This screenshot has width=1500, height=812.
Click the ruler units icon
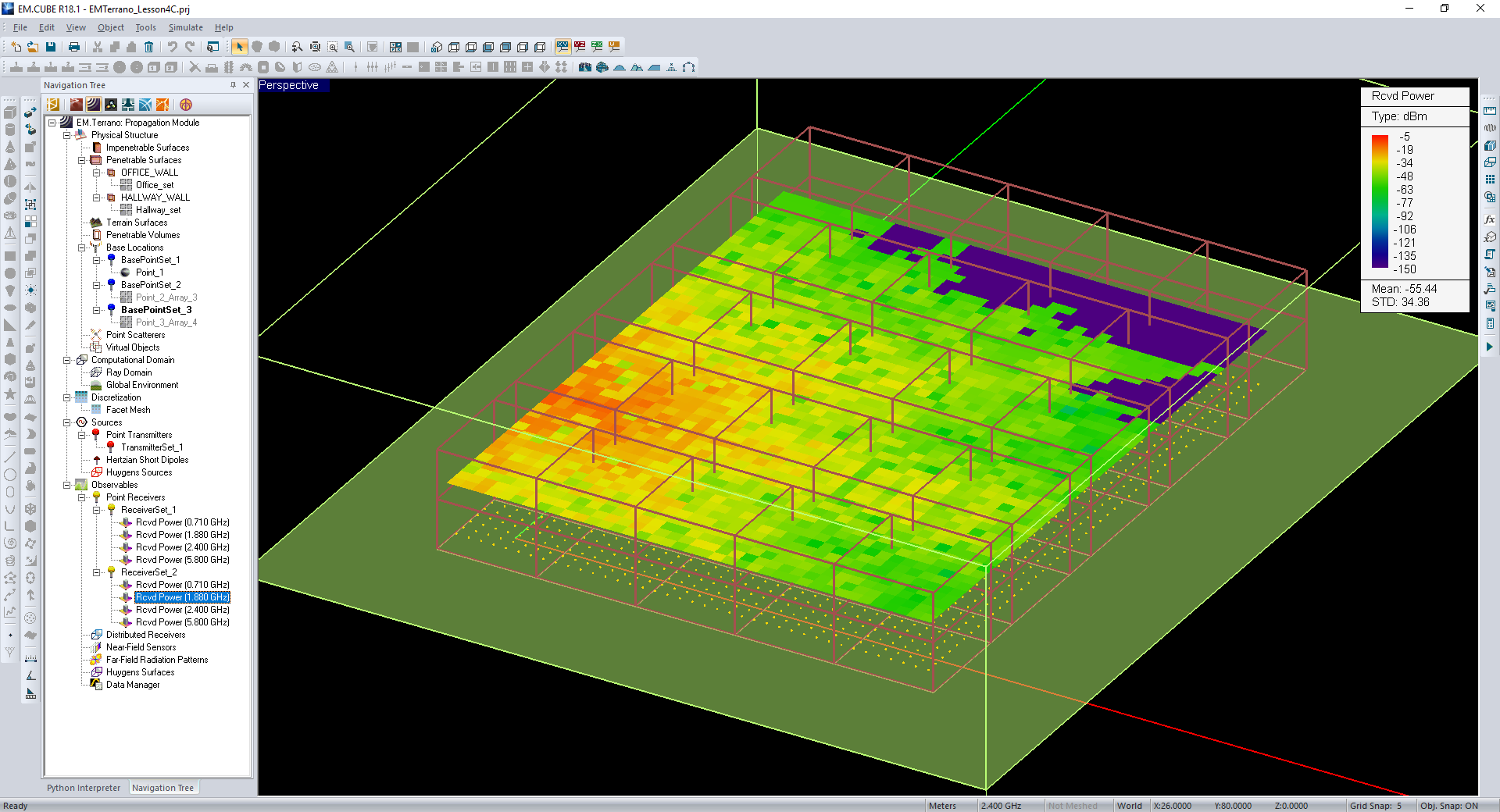click(x=1490, y=111)
